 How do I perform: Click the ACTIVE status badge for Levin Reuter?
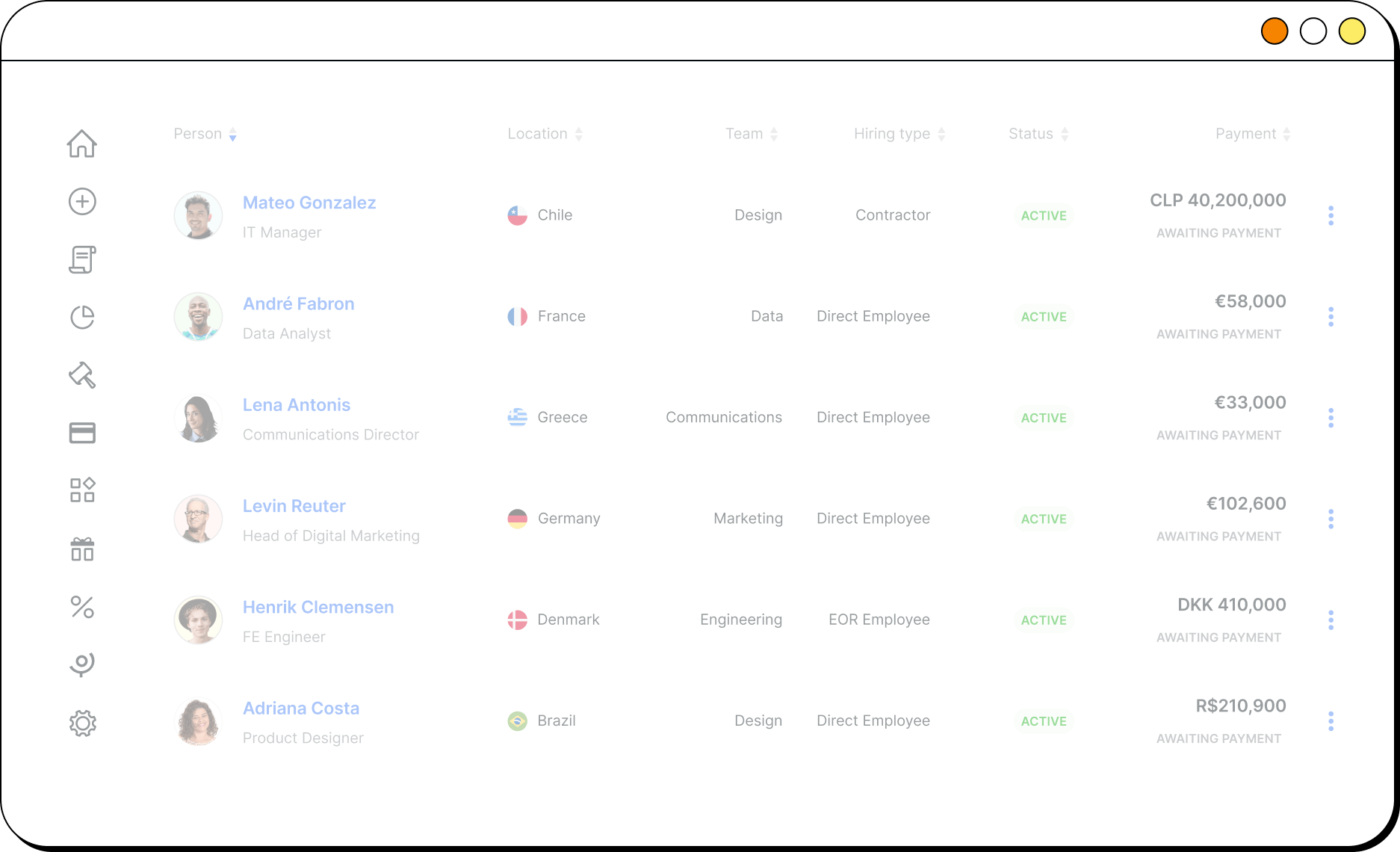pyautogui.click(x=1044, y=519)
